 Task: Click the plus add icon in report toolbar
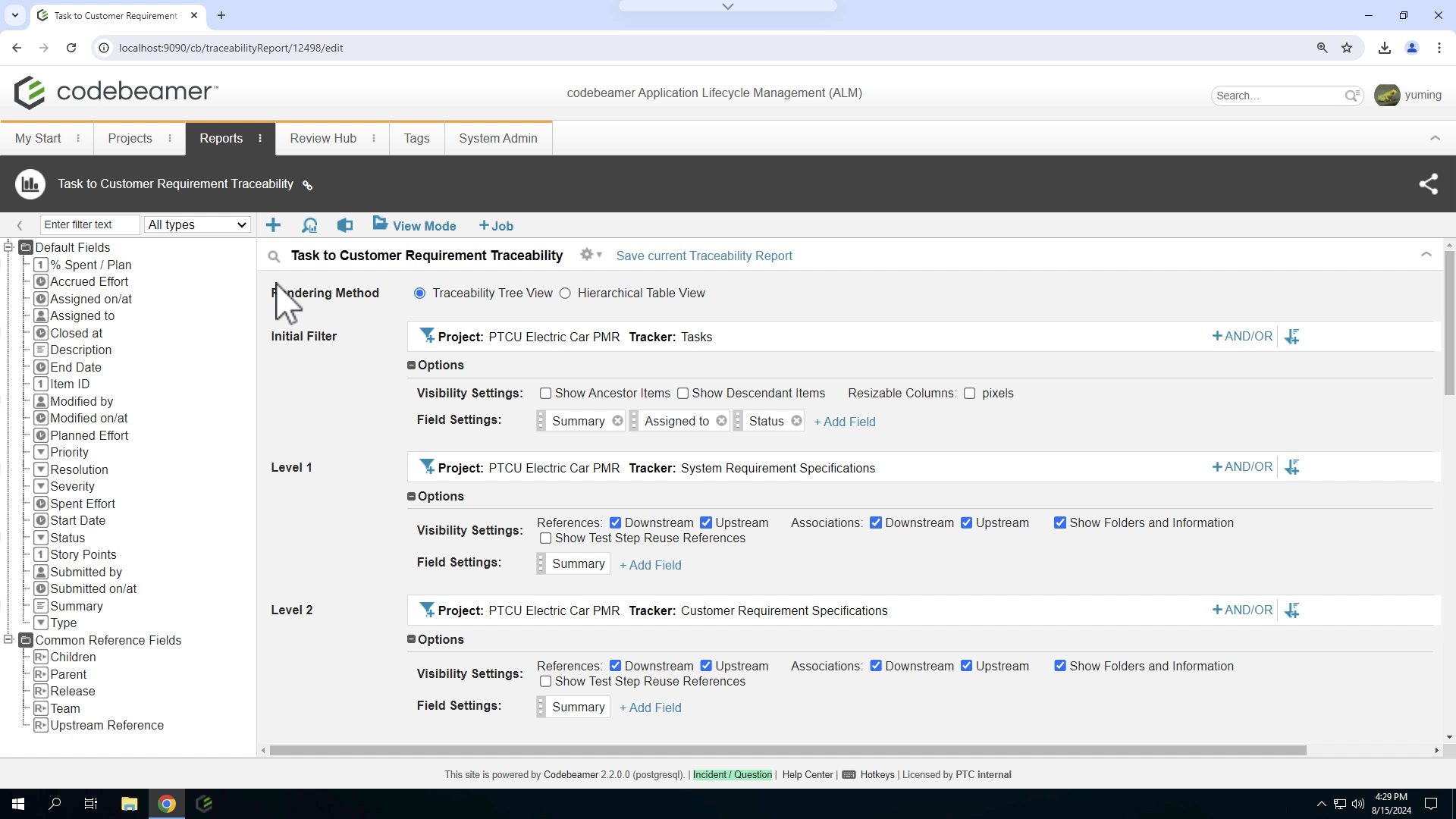coord(273,225)
